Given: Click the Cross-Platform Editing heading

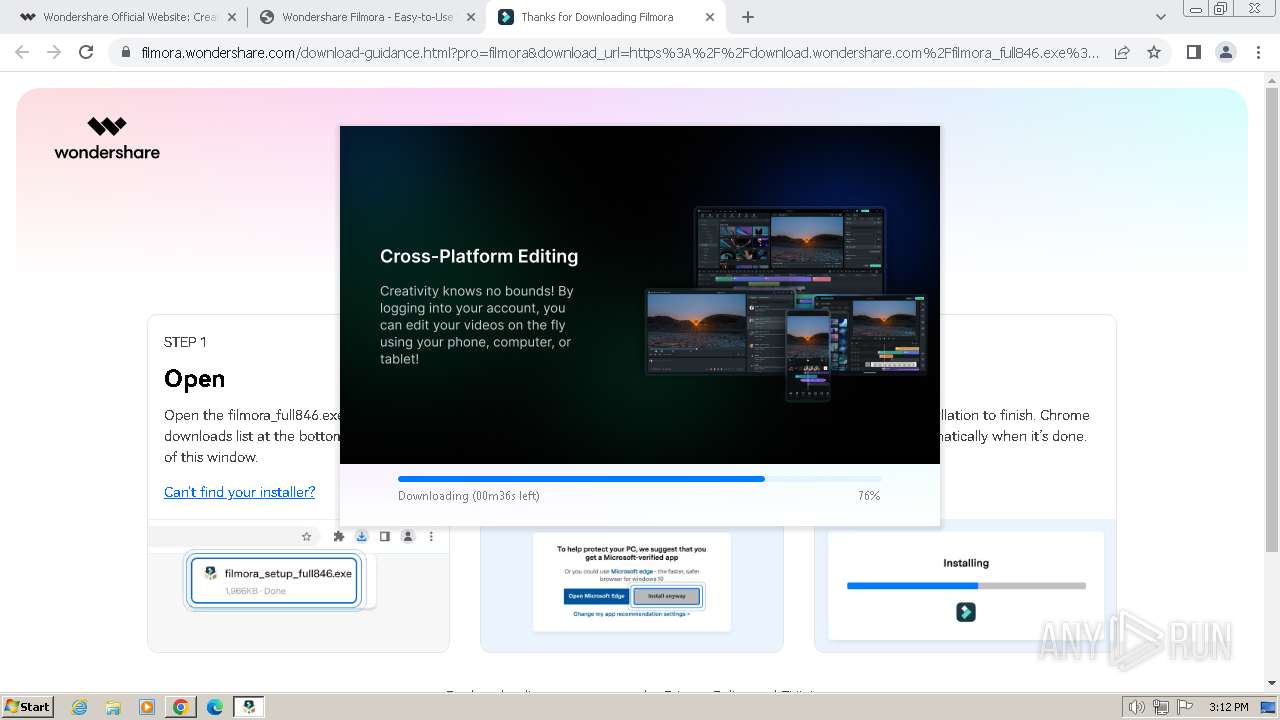Looking at the screenshot, I should coord(479,256).
